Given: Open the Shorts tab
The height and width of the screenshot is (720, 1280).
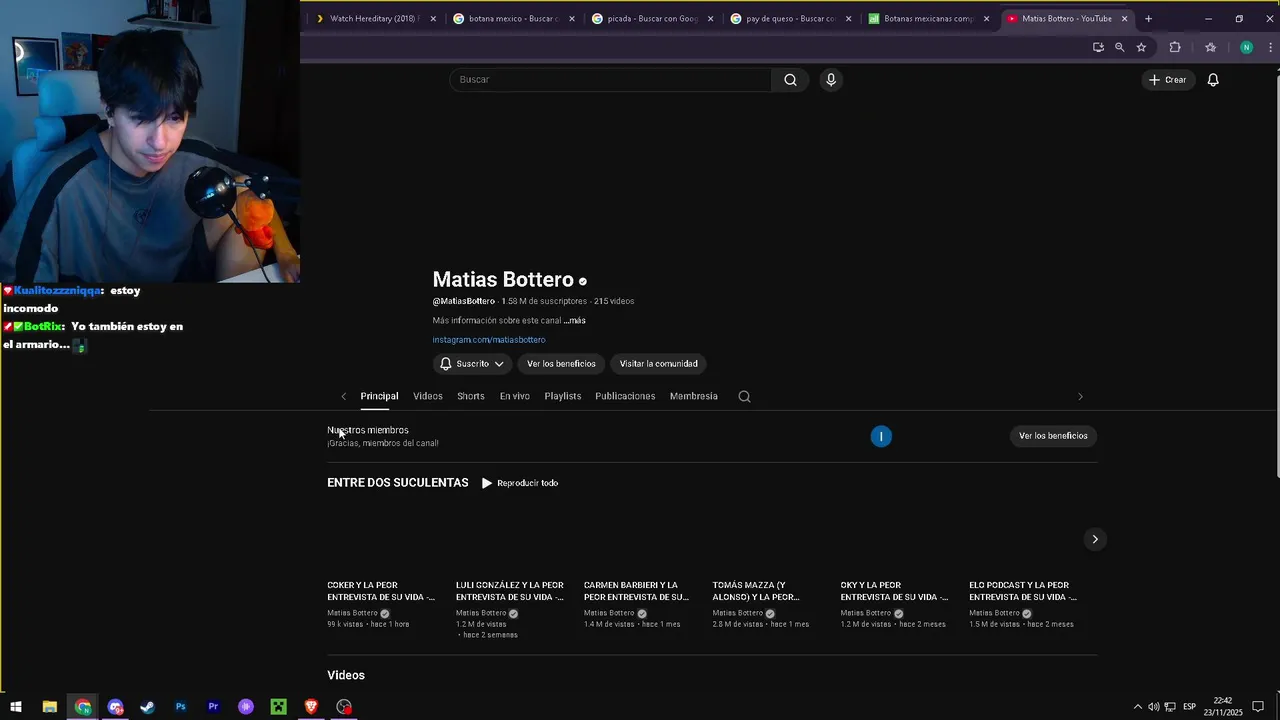Looking at the screenshot, I should (471, 396).
